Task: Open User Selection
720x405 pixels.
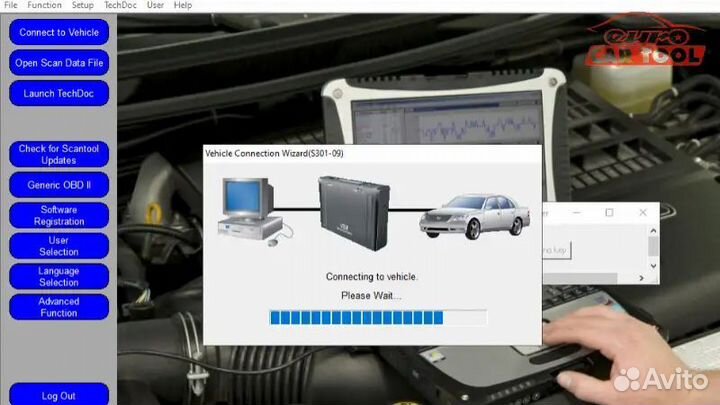Action: [59, 246]
